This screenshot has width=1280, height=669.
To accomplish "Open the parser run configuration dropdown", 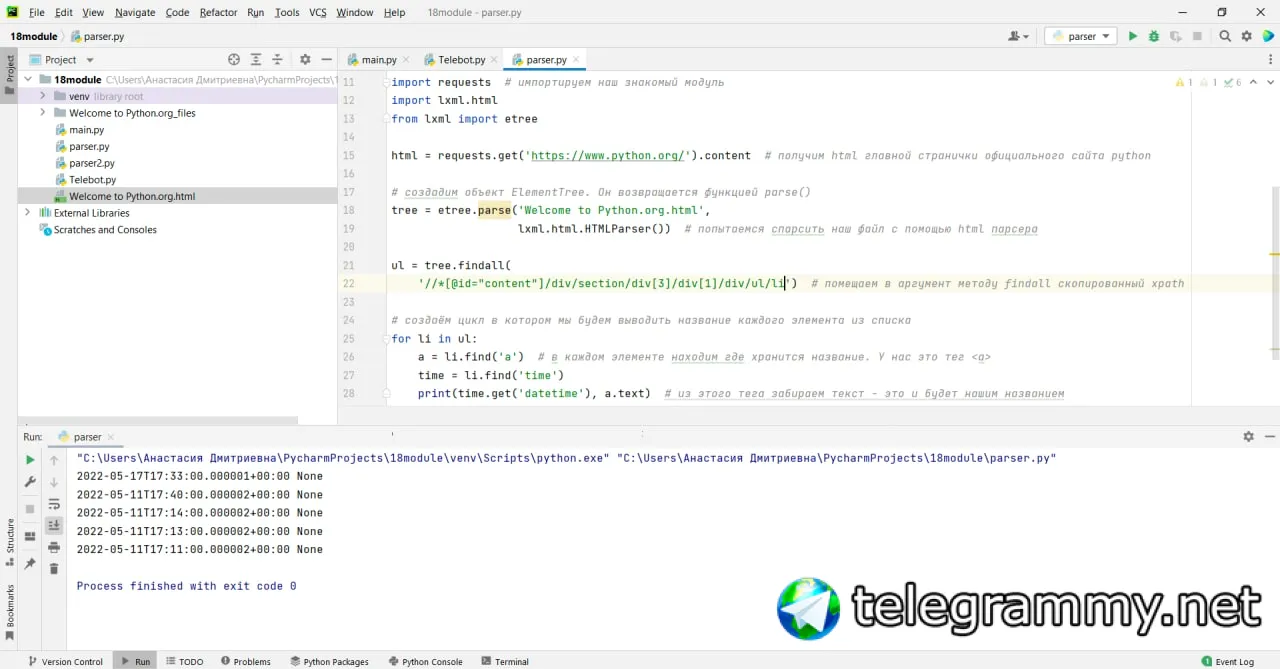I will tap(1081, 36).
